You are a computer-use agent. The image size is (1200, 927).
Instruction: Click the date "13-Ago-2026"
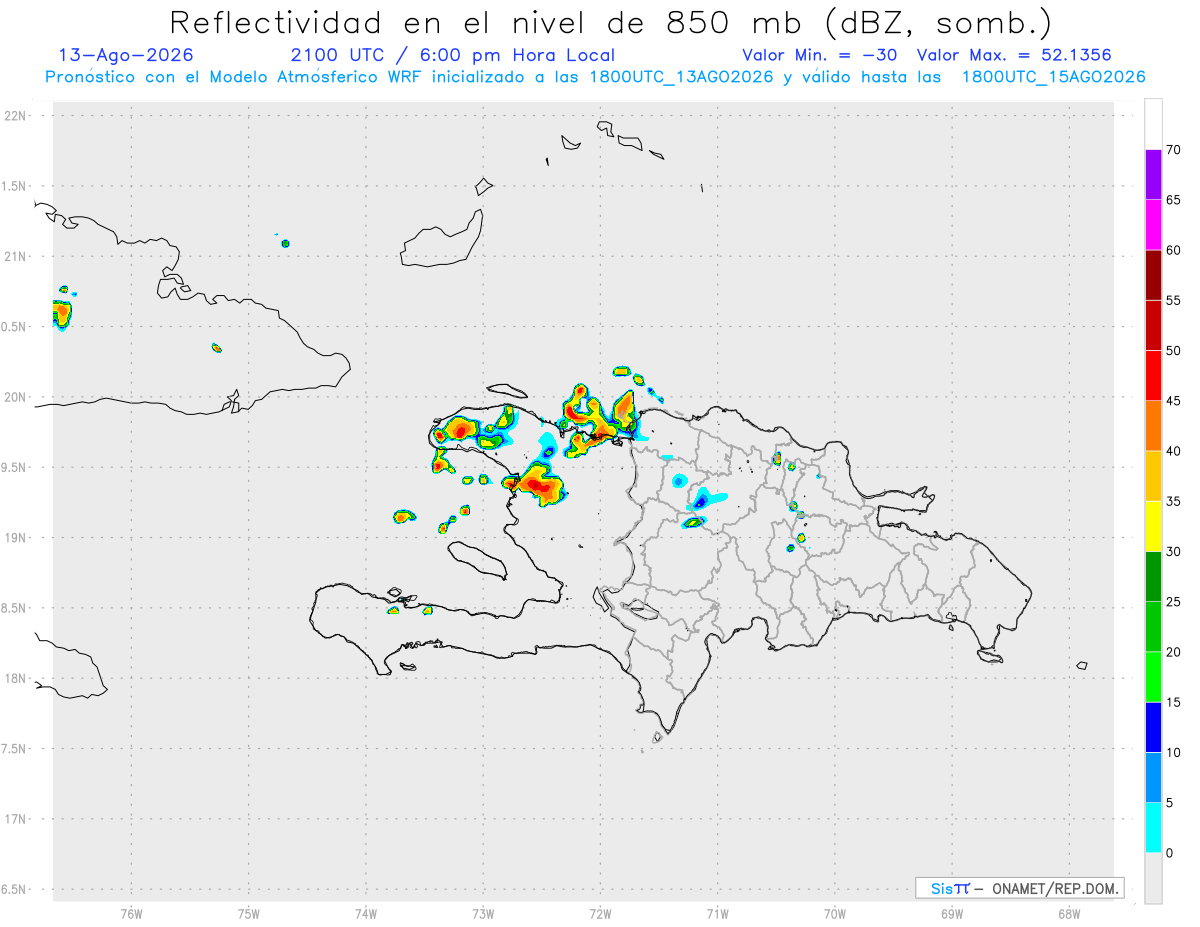126,55
